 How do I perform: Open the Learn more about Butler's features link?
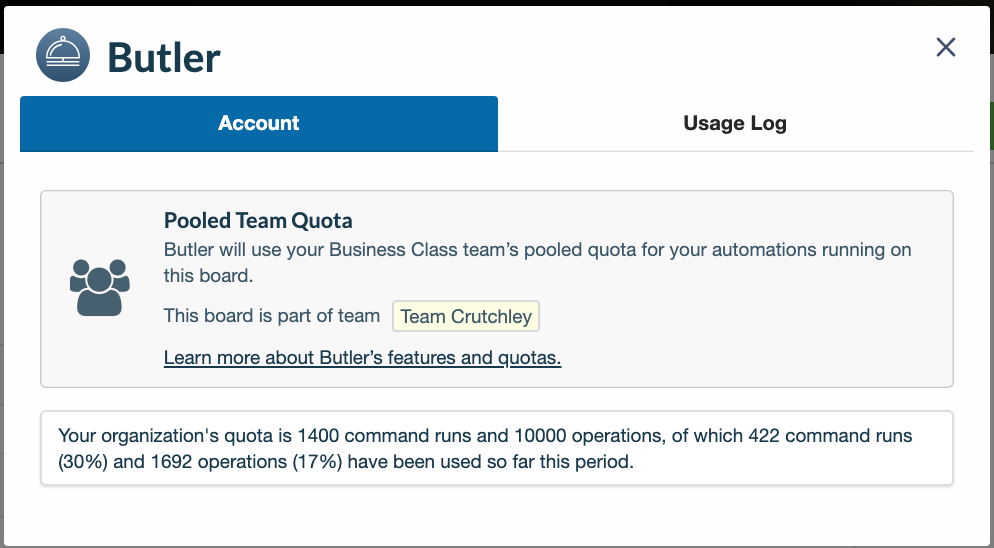point(362,358)
